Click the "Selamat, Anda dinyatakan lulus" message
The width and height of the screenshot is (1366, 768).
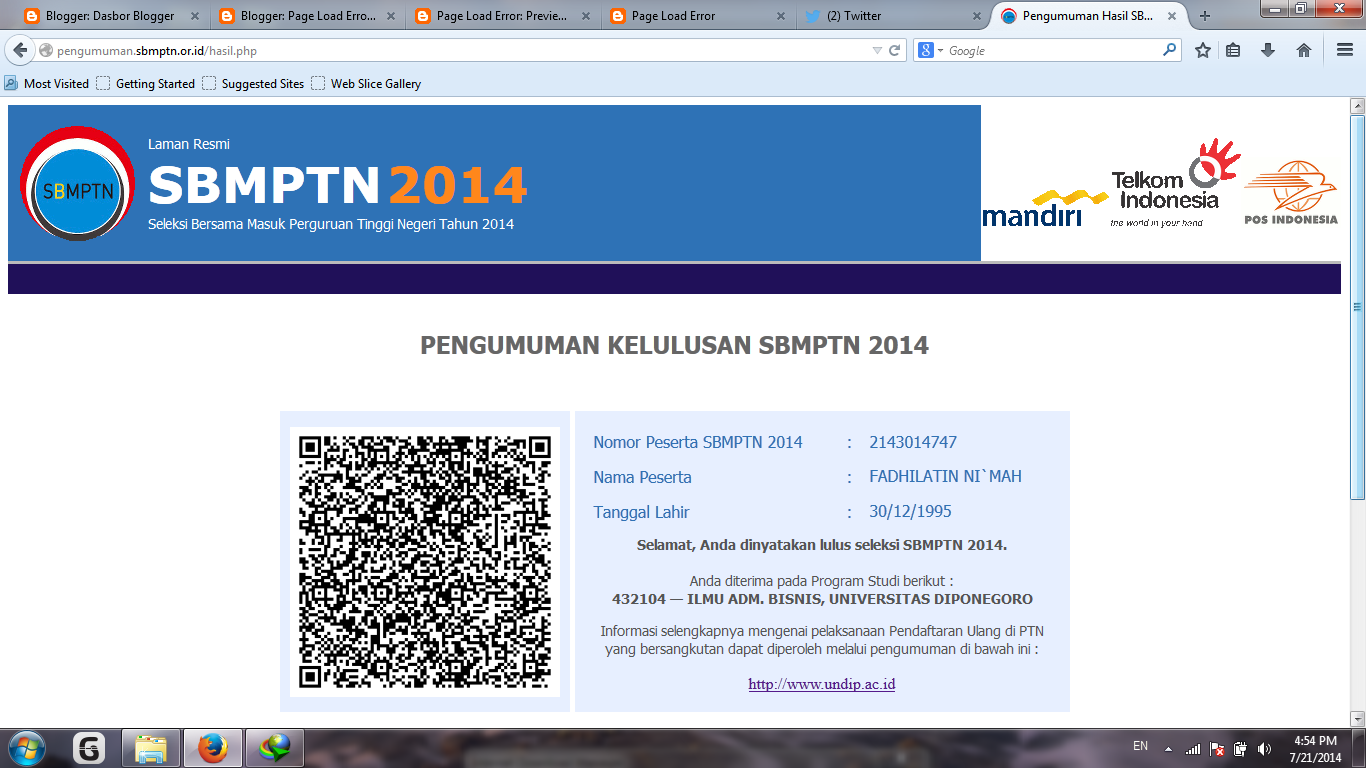point(822,545)
